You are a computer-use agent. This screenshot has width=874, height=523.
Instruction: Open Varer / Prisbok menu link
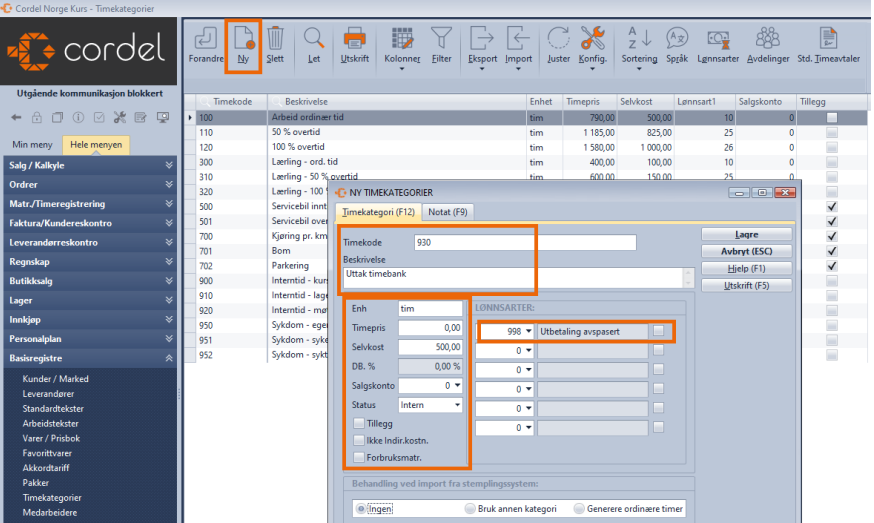pyautogui.click(x=51, y=438)
